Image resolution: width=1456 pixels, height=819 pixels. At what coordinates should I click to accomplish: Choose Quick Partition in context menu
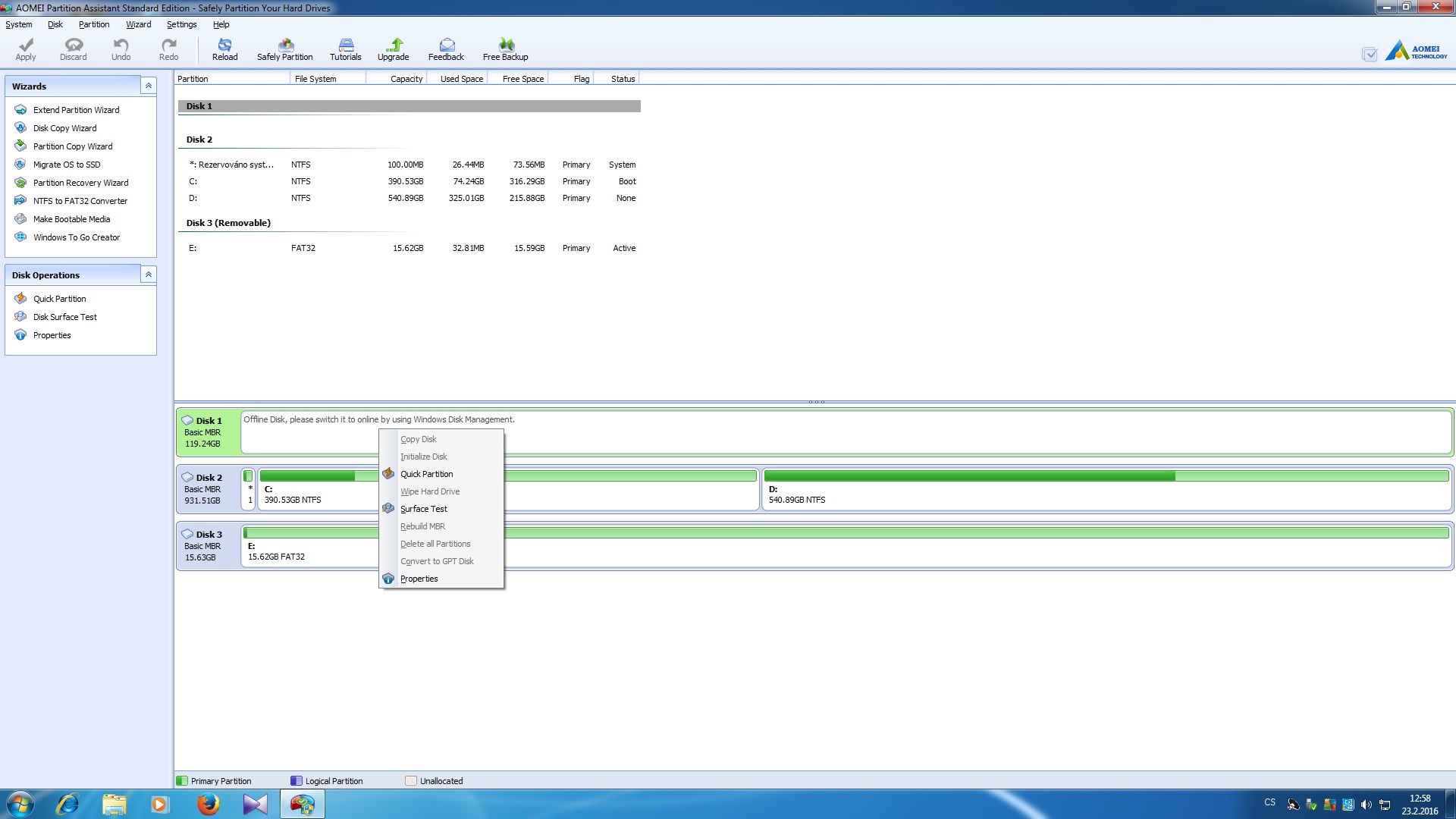tap(441, 474)
